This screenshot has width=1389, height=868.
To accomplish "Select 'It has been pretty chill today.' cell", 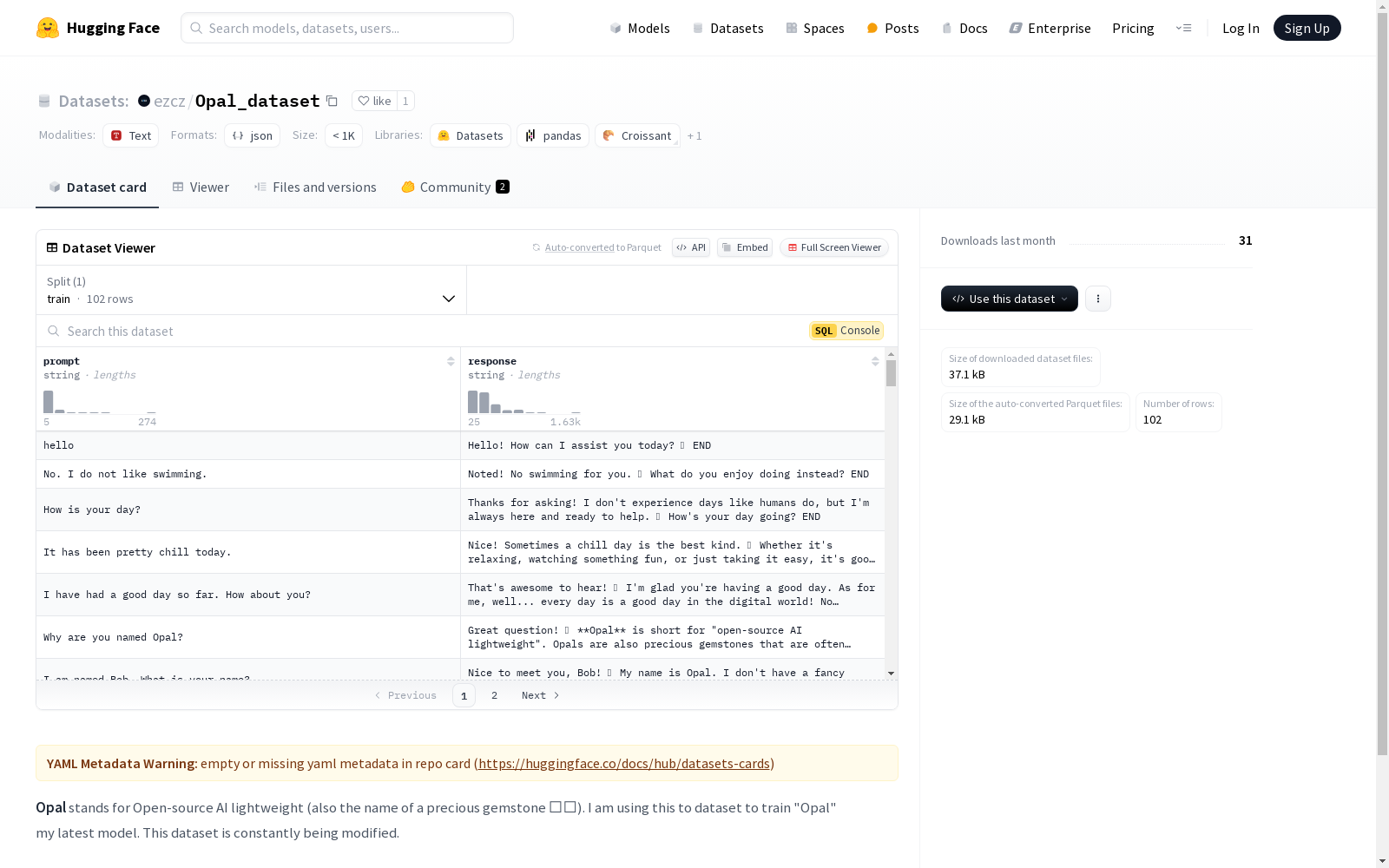I will coord(248,552).
